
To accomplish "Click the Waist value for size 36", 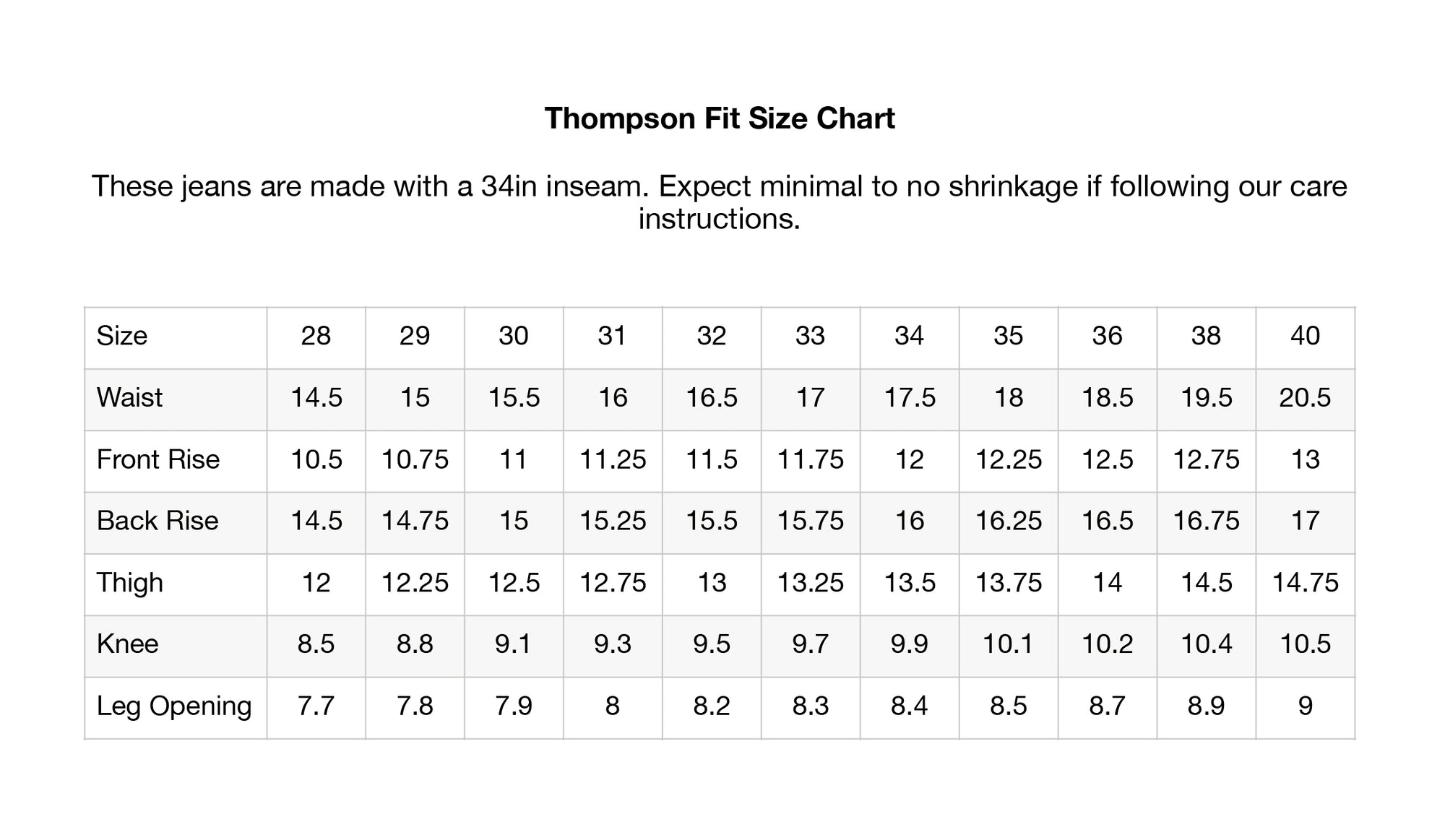I will tap(1107, 397).
